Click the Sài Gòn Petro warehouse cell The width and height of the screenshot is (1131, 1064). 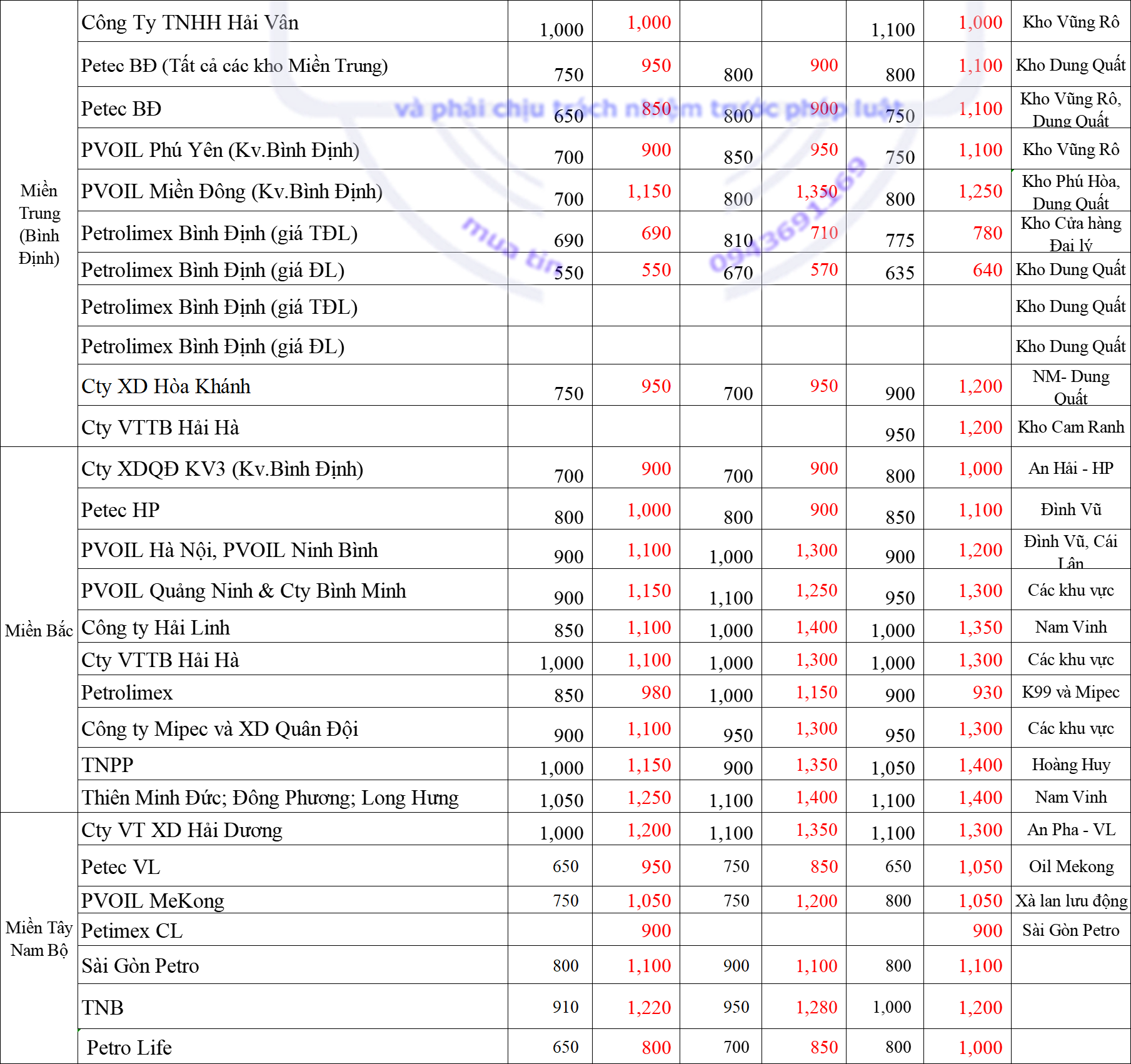tap(1071, 930)
